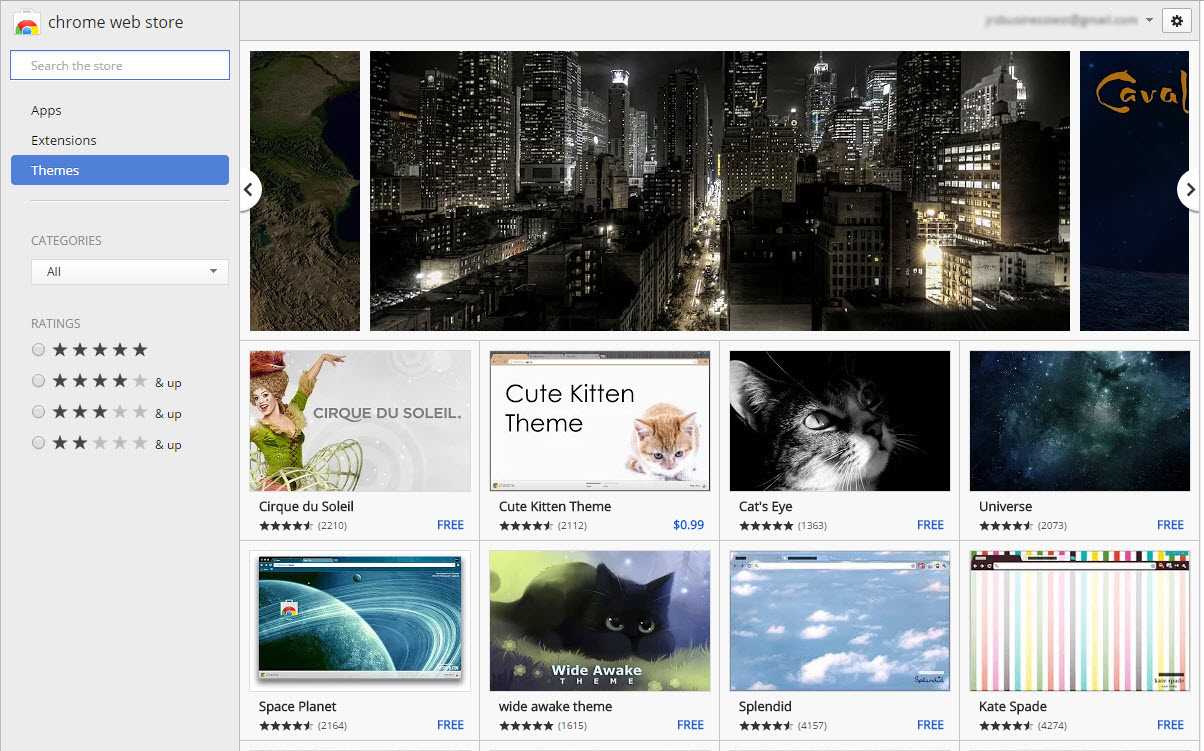Viewport: 1204px width, 751px height.
Task: Expand the Categories 'All' dropdown
Action: (x=130, y=272)
